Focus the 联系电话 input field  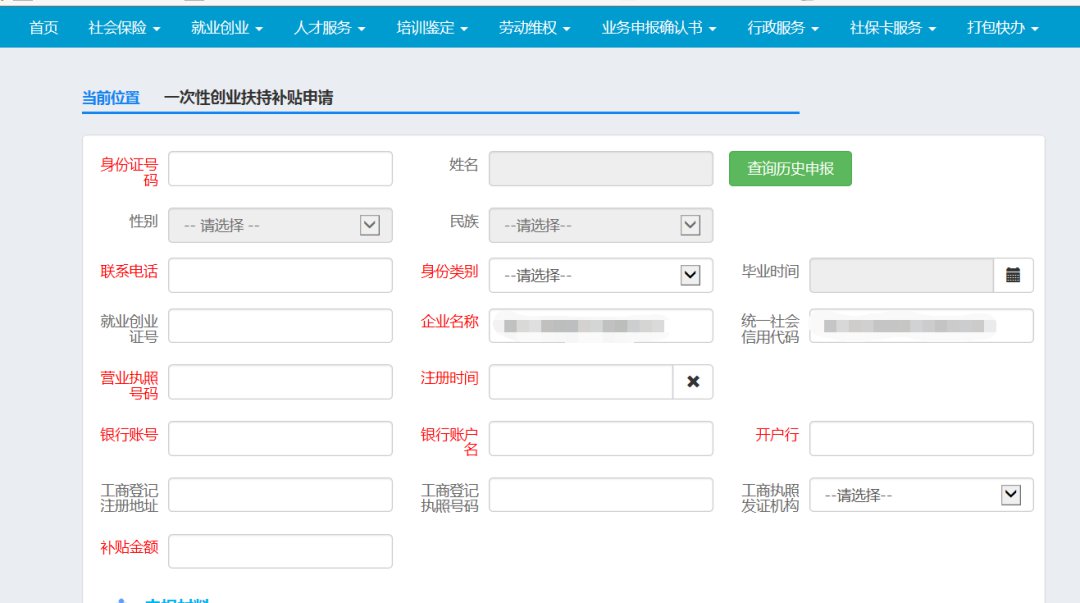point(280,275)
